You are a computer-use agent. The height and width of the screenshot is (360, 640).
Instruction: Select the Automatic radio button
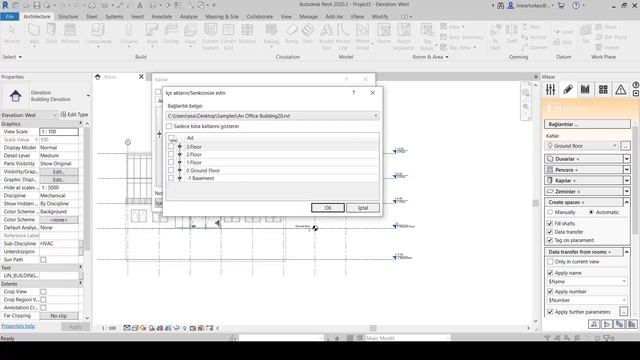pyautogui.click(x=591, y=212)
